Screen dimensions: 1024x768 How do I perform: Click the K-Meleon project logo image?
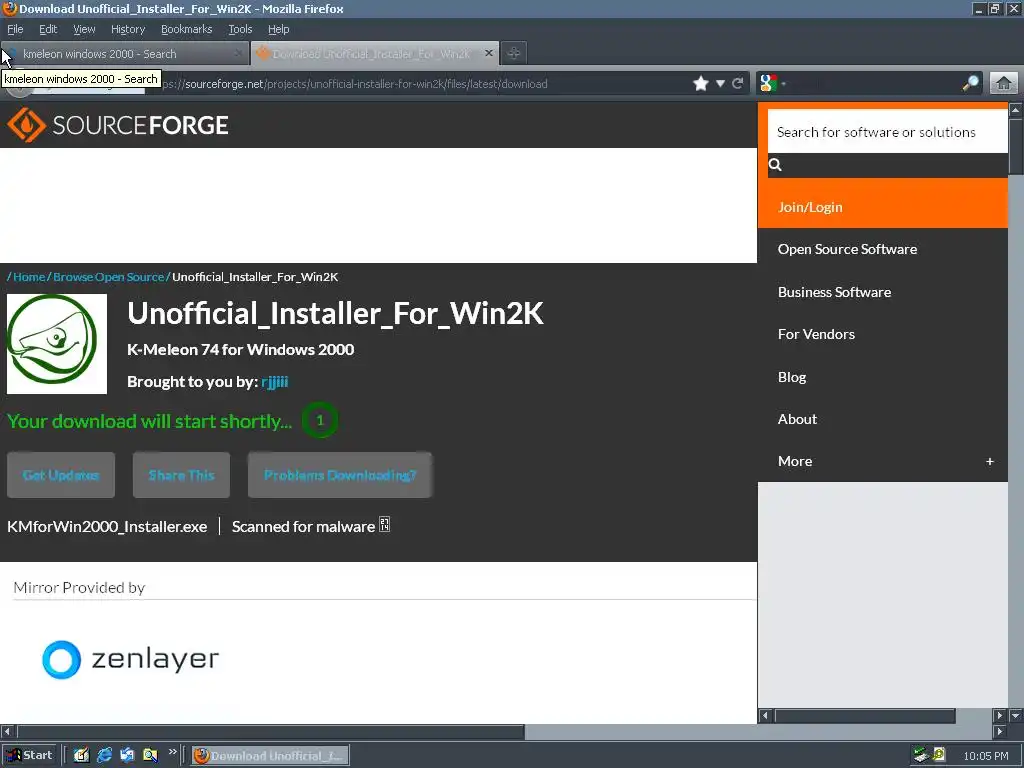[x=57, y=344]
